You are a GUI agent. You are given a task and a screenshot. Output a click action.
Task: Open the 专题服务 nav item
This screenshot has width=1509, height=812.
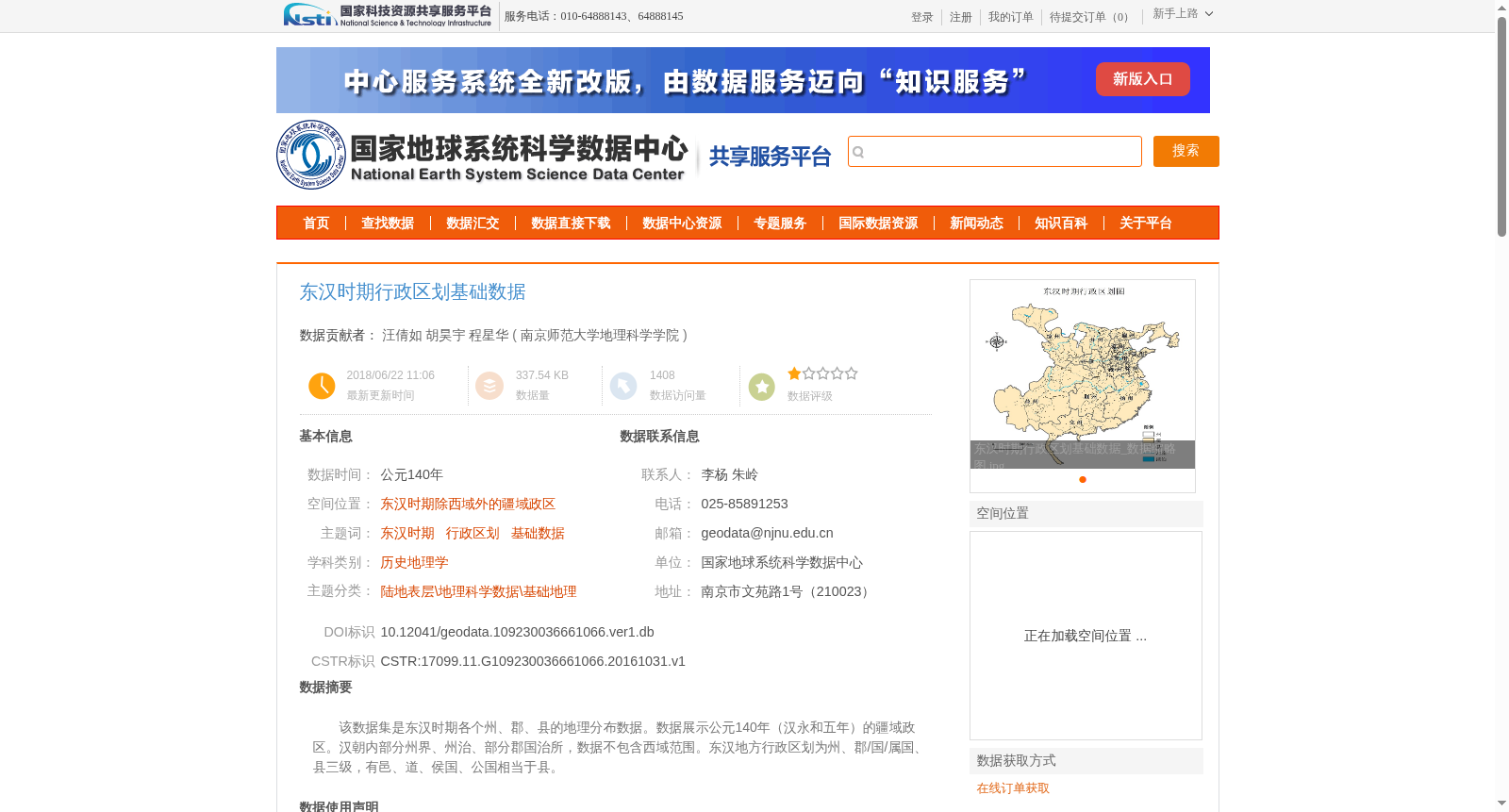click(780, 224)
